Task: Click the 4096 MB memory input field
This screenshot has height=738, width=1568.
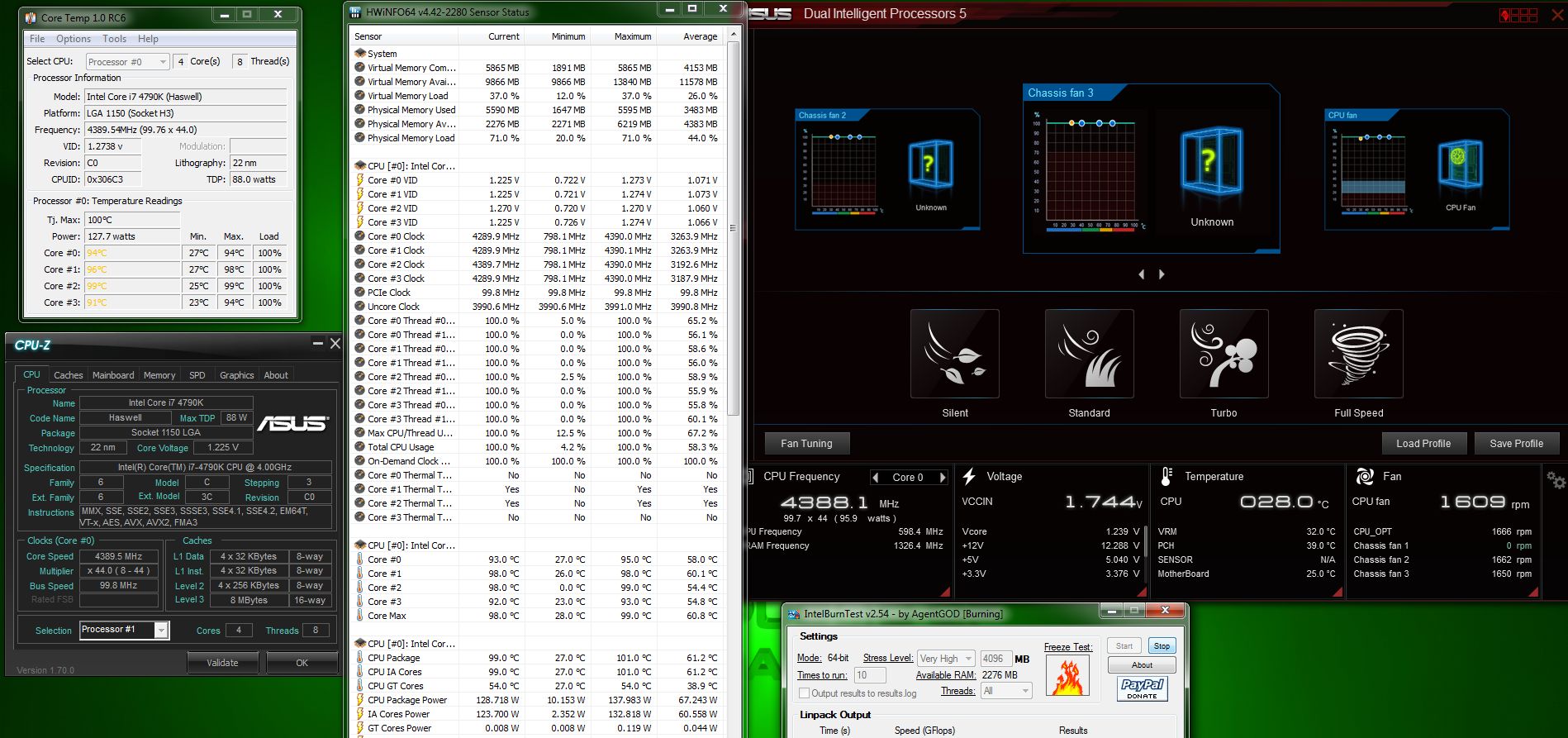Action: click(x=995, y=659)
